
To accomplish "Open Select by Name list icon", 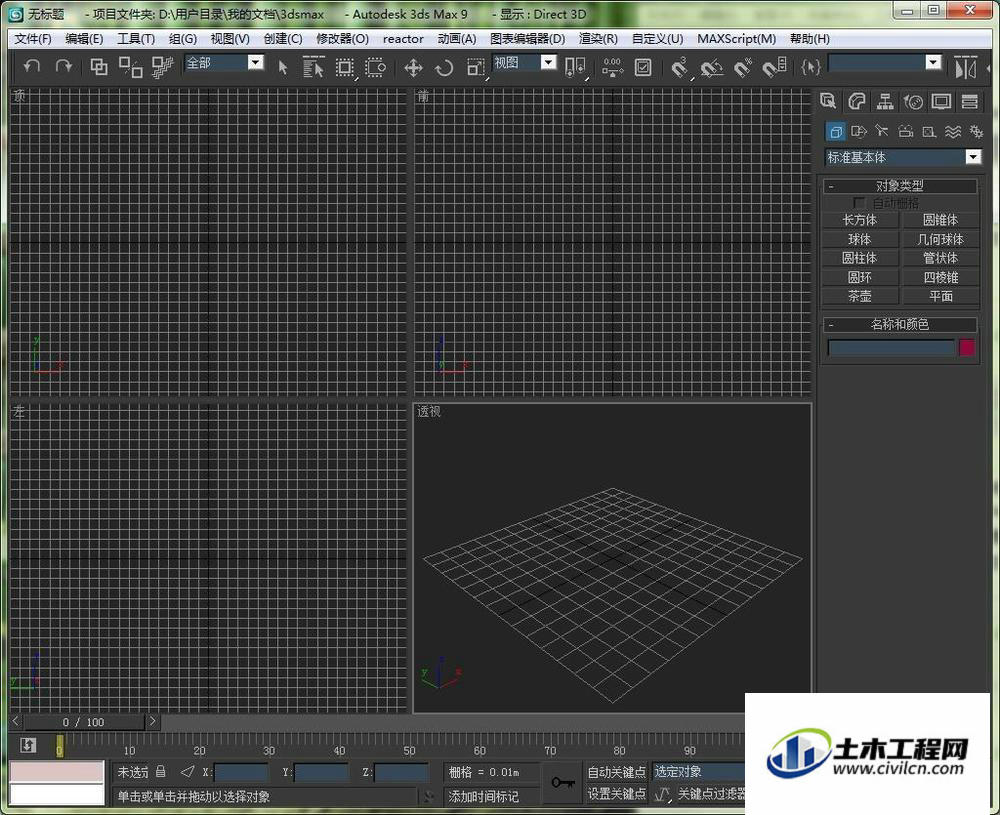I will tap(313, 67).
